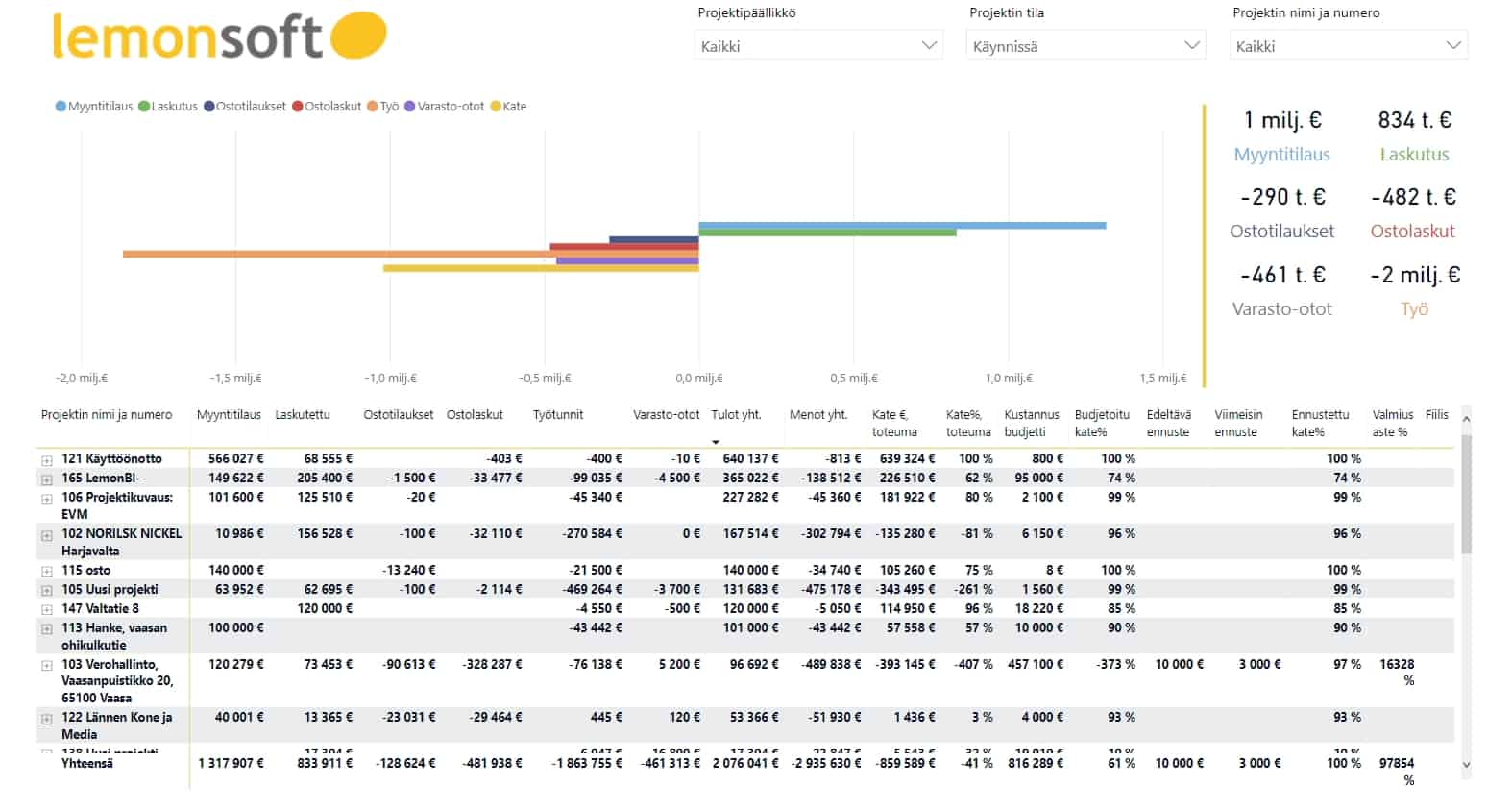Sort by the Työtunnit column header
The height and width of the screenshot is (810, 1512).
[x=558, y=415]
